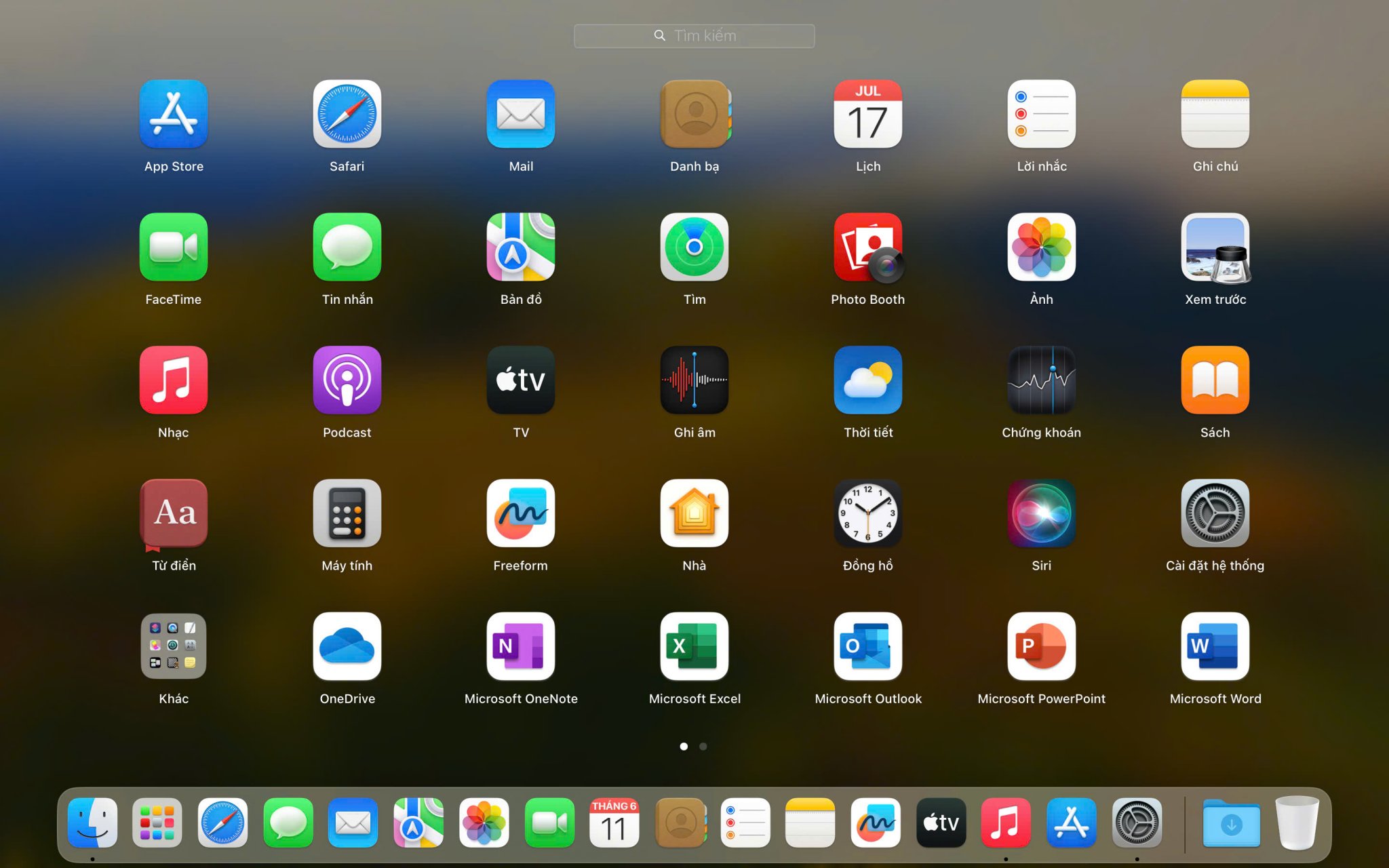Screen dimensions: 1389x868
Task: Open Calendar THÁNG 6 icon in Dock
Action: 614,823
